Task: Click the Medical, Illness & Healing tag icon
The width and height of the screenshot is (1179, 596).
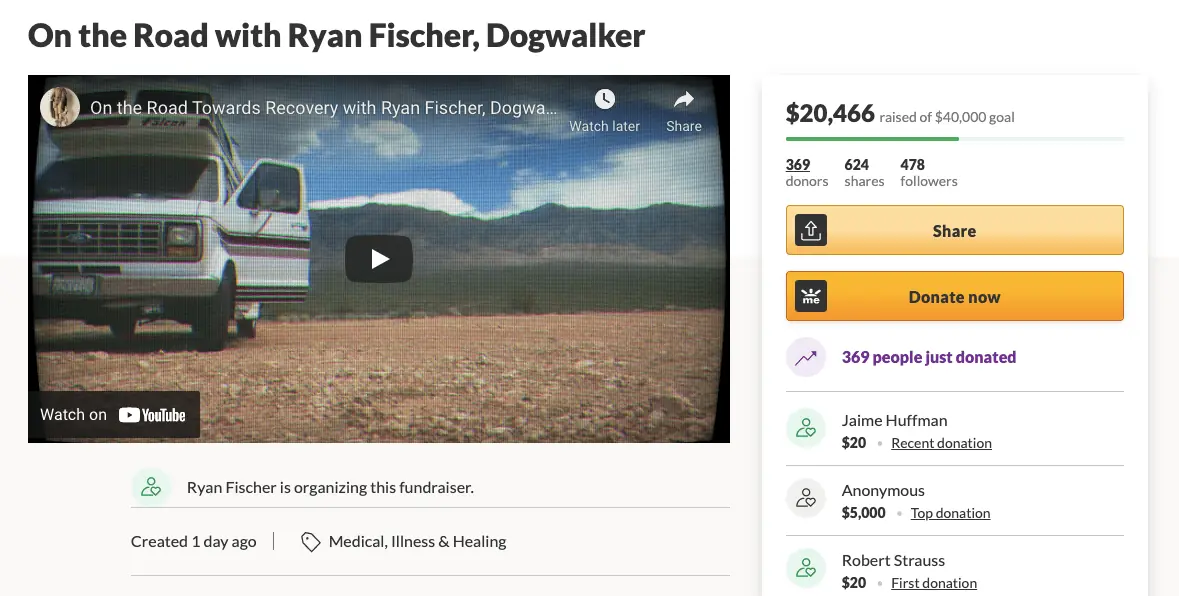Action: pos(311,542)
